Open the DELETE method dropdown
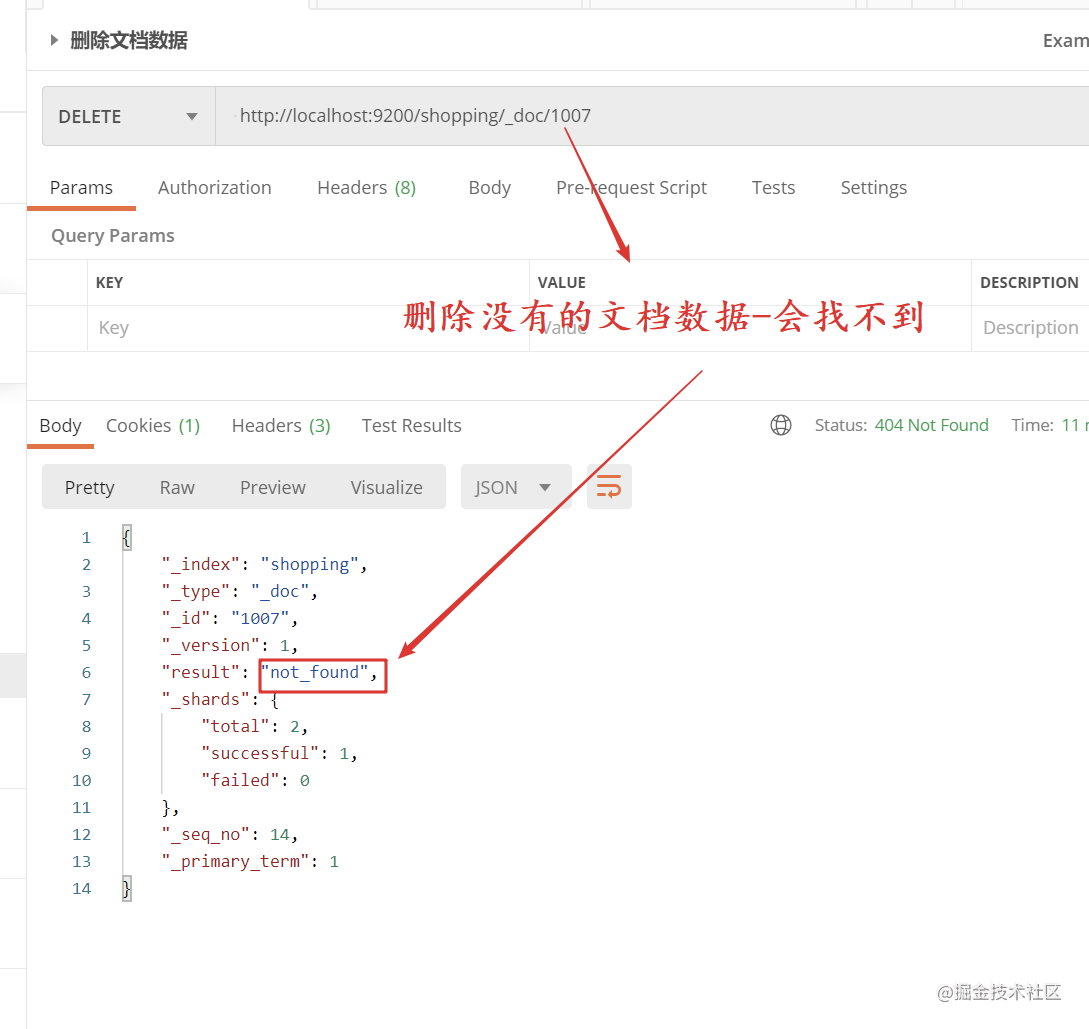The width and height of the screenshot is (1089, 1029). (128, 116)
